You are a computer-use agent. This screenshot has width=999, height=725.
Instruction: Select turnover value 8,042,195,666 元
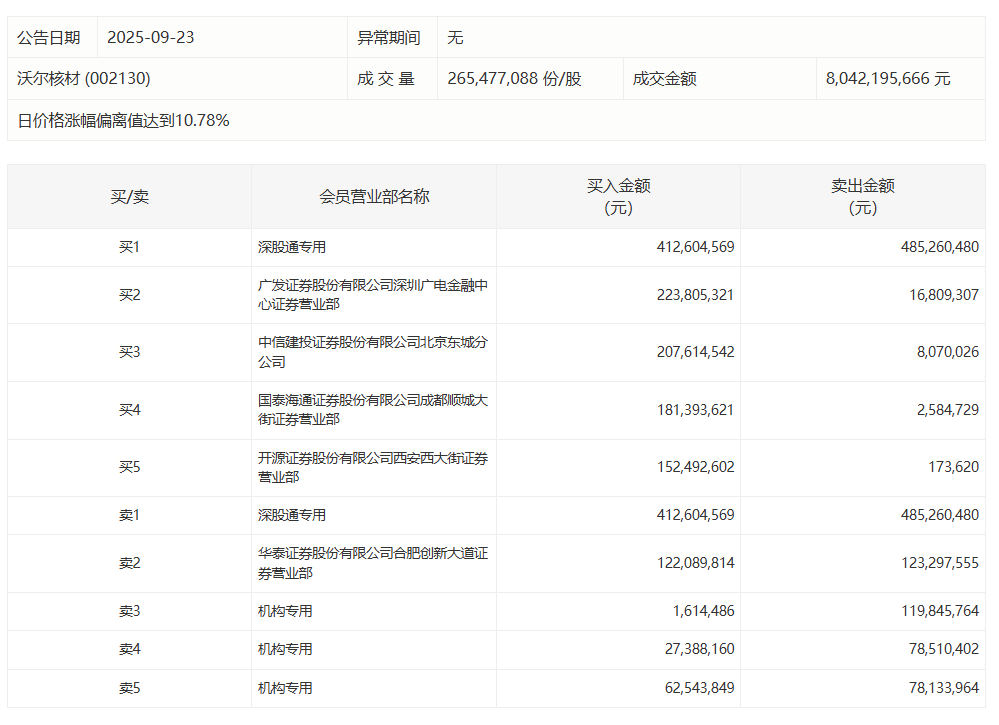click(x=888, y=78)
